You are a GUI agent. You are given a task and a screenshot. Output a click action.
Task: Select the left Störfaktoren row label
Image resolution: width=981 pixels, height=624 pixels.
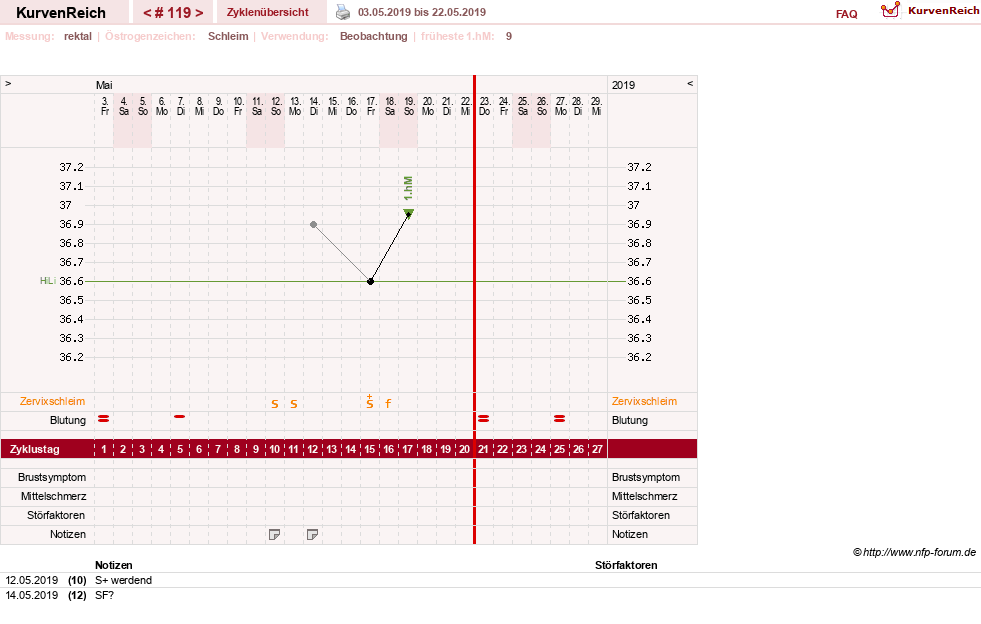56,515
